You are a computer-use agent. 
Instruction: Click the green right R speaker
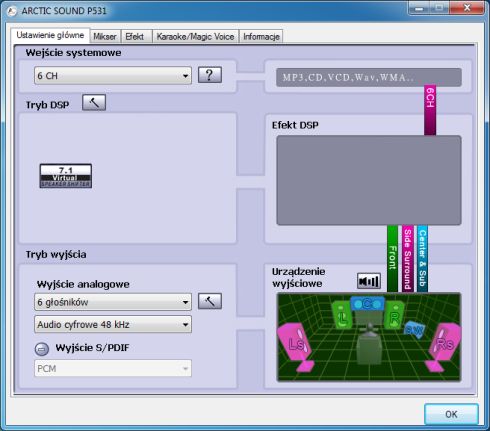[394, 315]
